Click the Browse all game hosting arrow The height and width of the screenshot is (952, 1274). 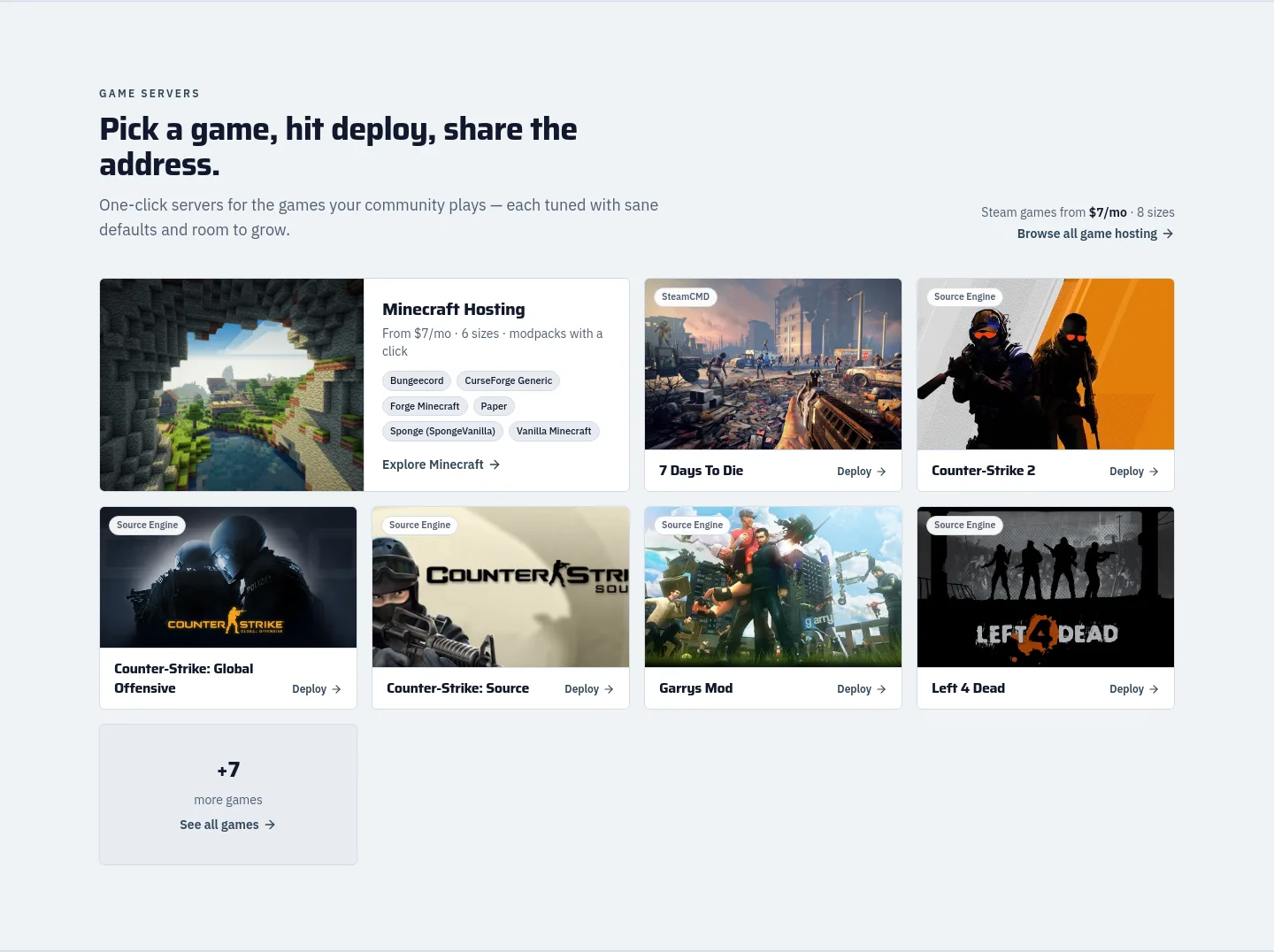click(x=1168, y=234)
